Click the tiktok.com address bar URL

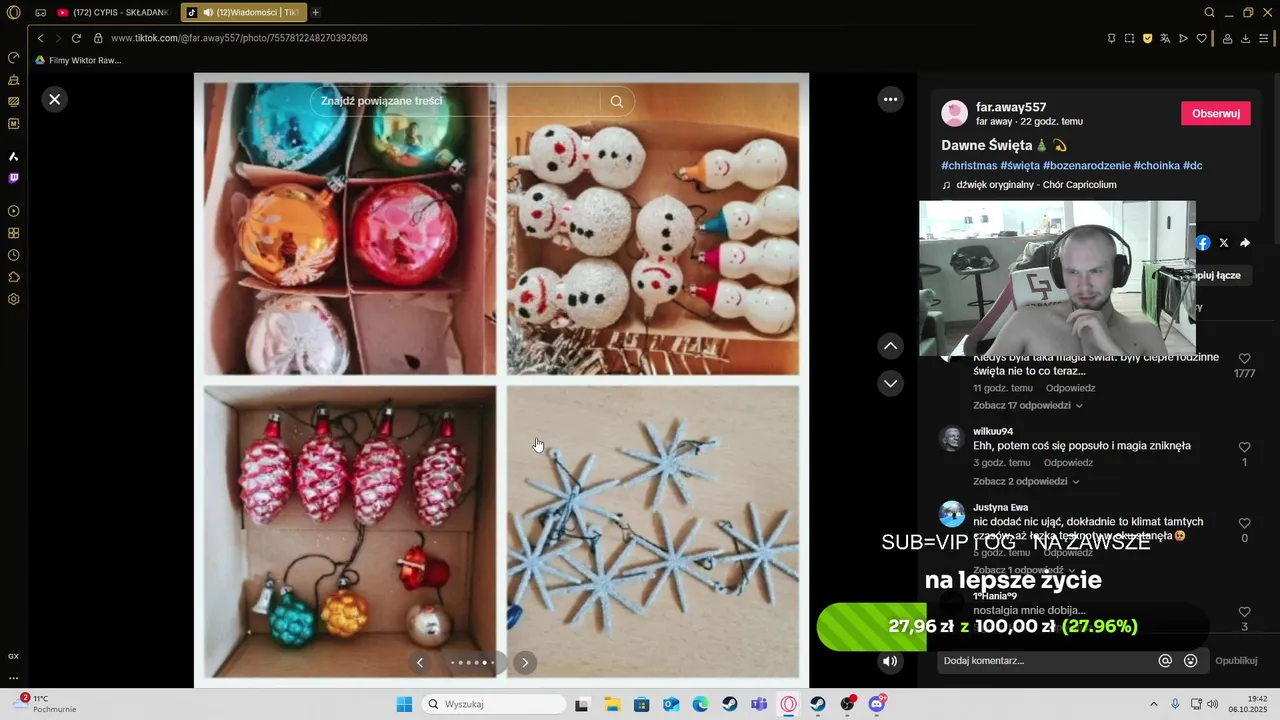coord(239,38)
